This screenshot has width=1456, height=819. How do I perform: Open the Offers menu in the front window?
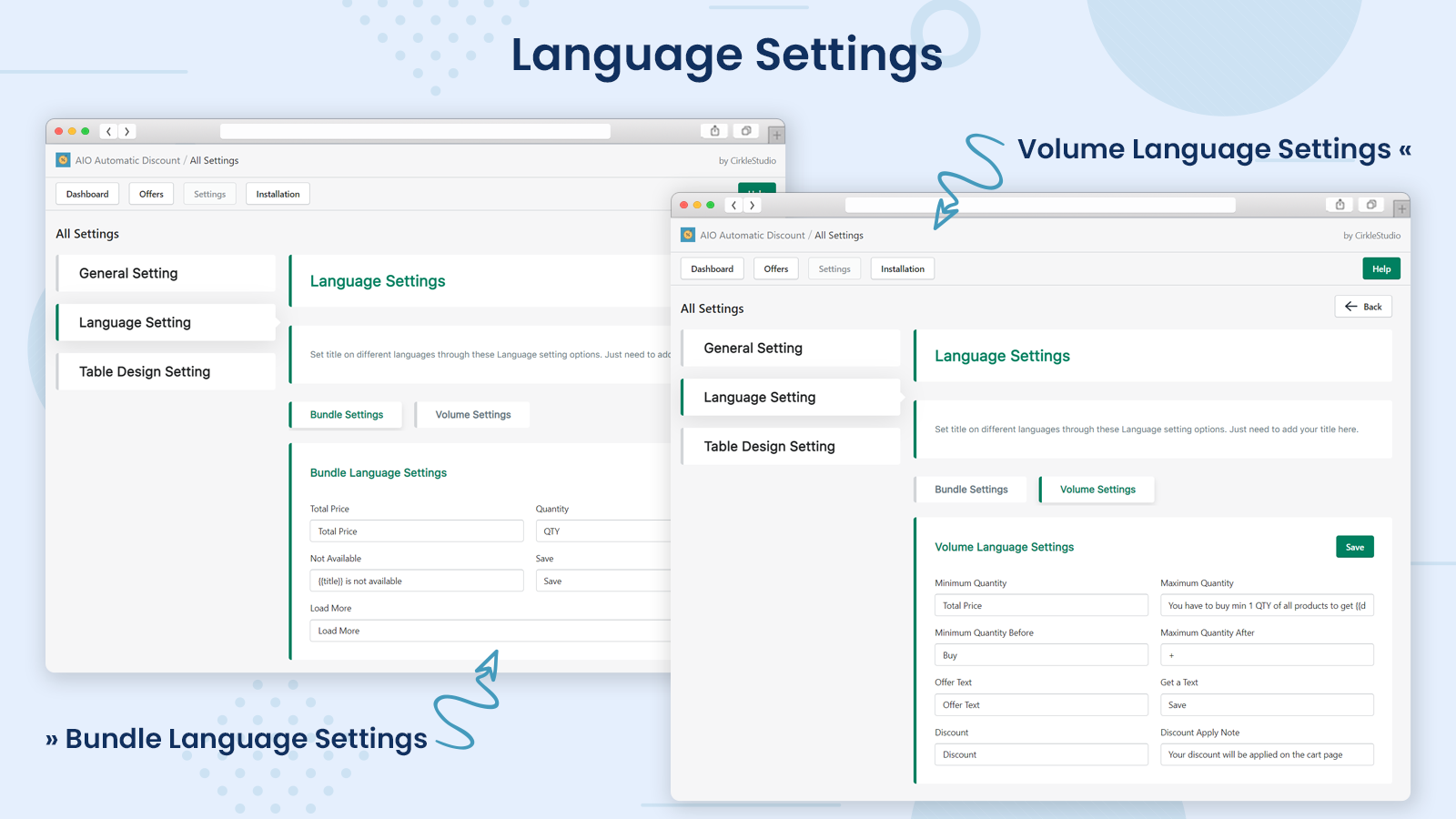(x=776, y=269)
